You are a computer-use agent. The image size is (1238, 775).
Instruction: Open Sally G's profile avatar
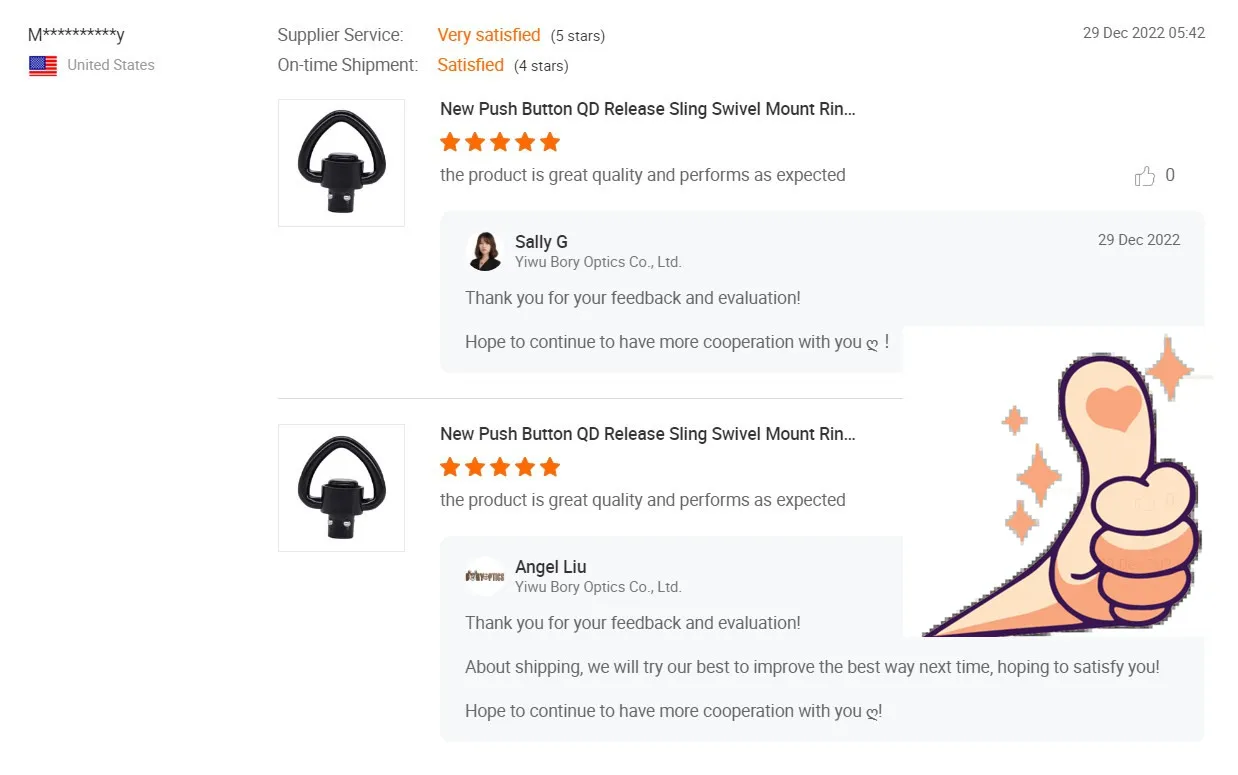click(x=485, y=251)
